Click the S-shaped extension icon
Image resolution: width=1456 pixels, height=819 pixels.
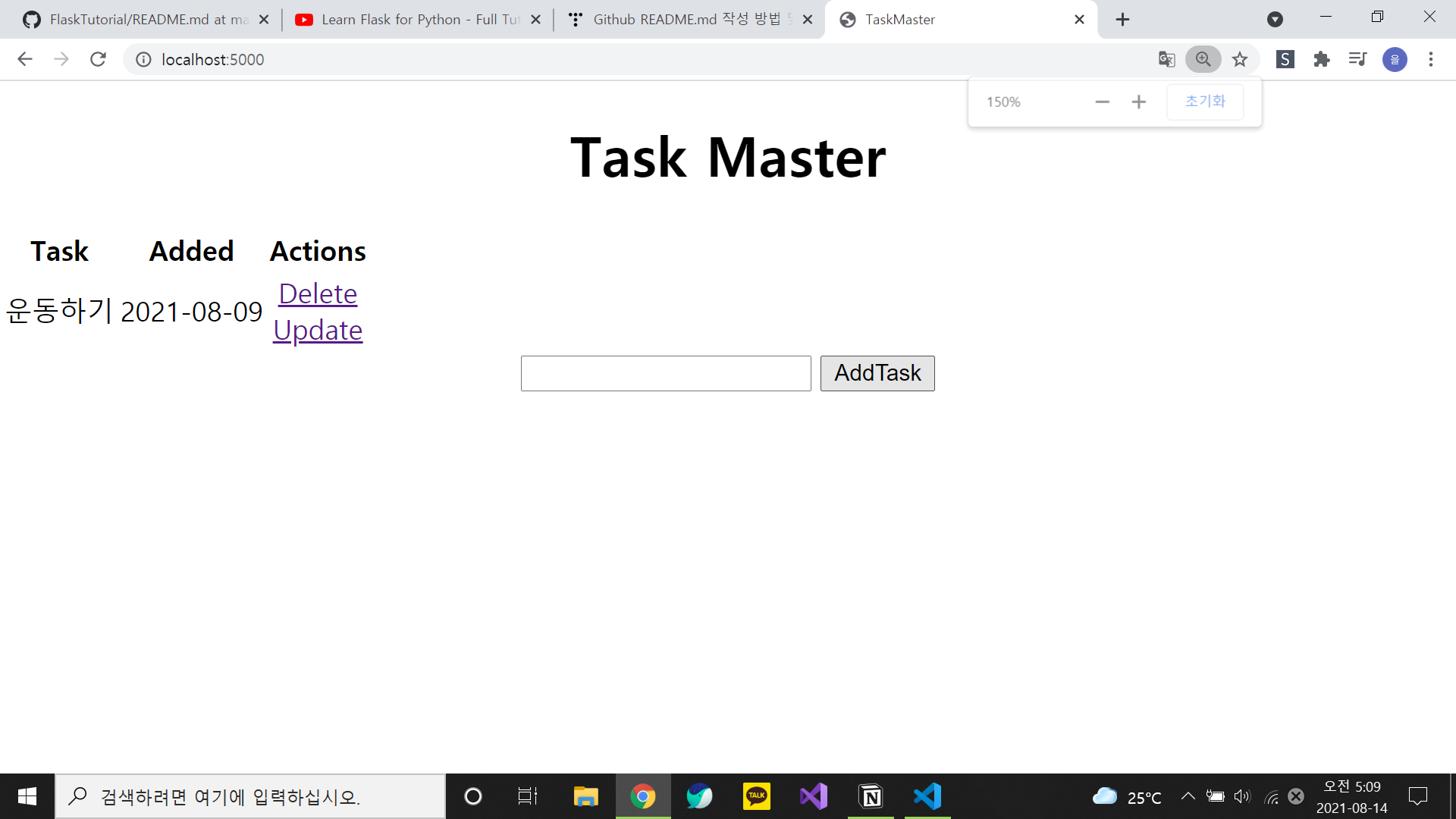[1285, 59]
